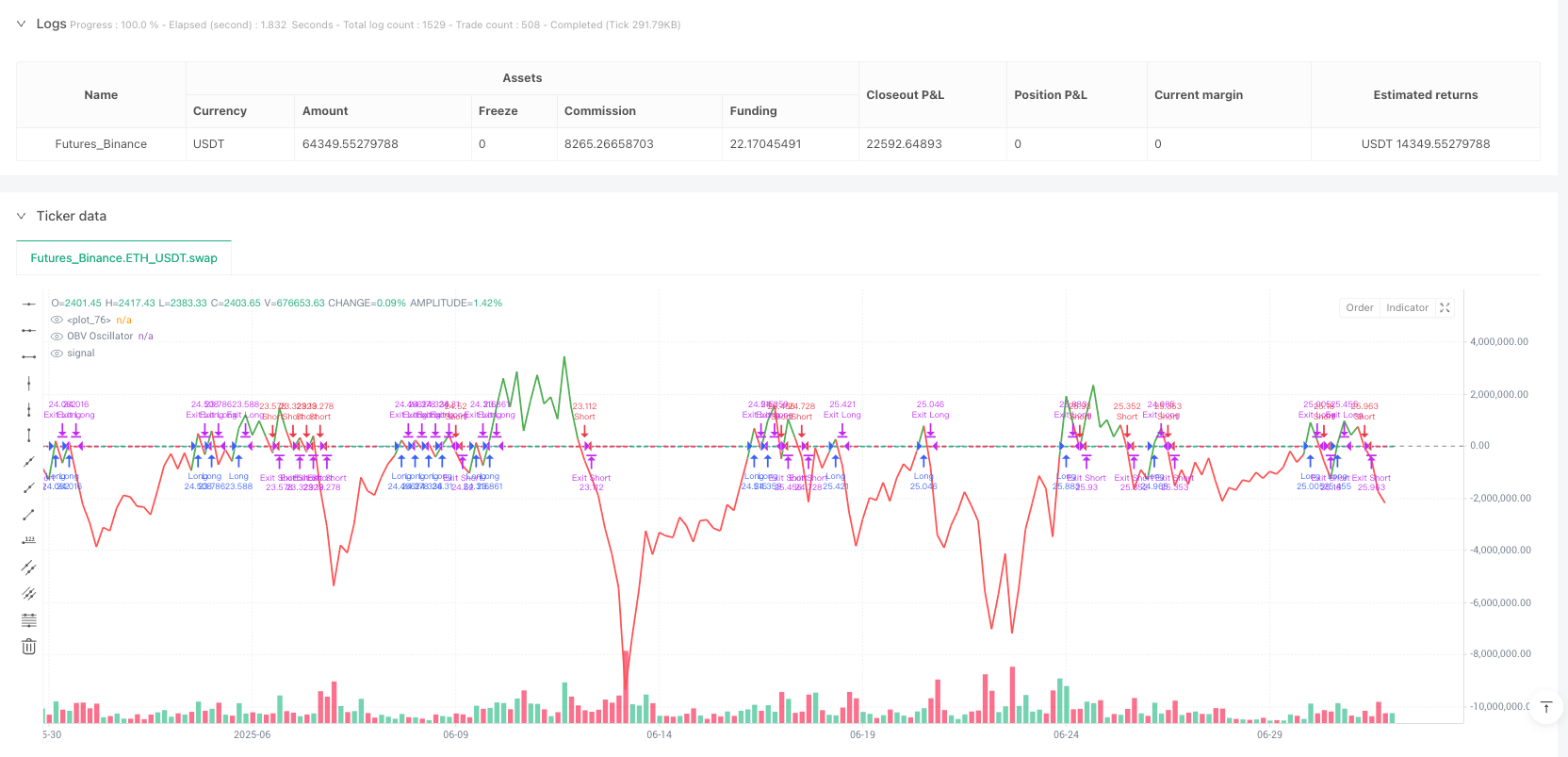1568x757 pixels.
Task: Select the horizontal straight line drawing tool
Action: pos(29,304)
